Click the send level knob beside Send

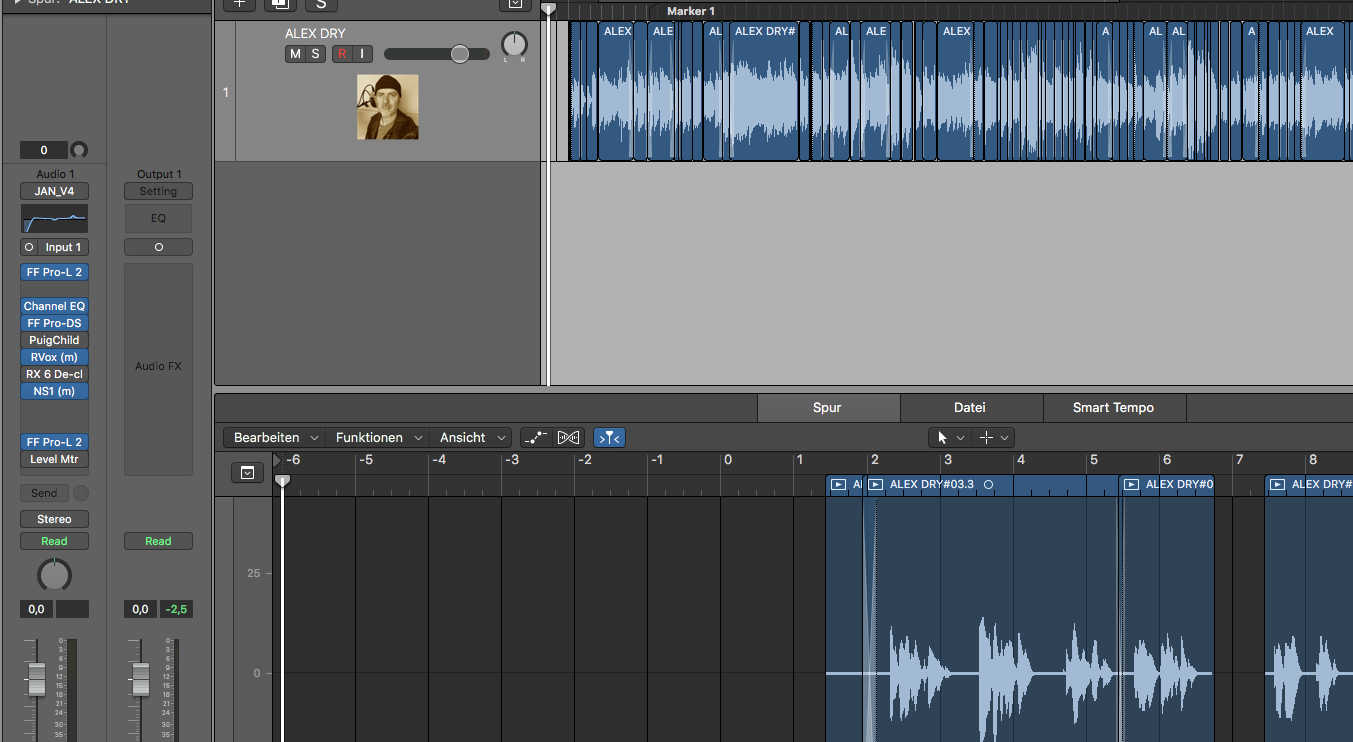tap(81, 493)
